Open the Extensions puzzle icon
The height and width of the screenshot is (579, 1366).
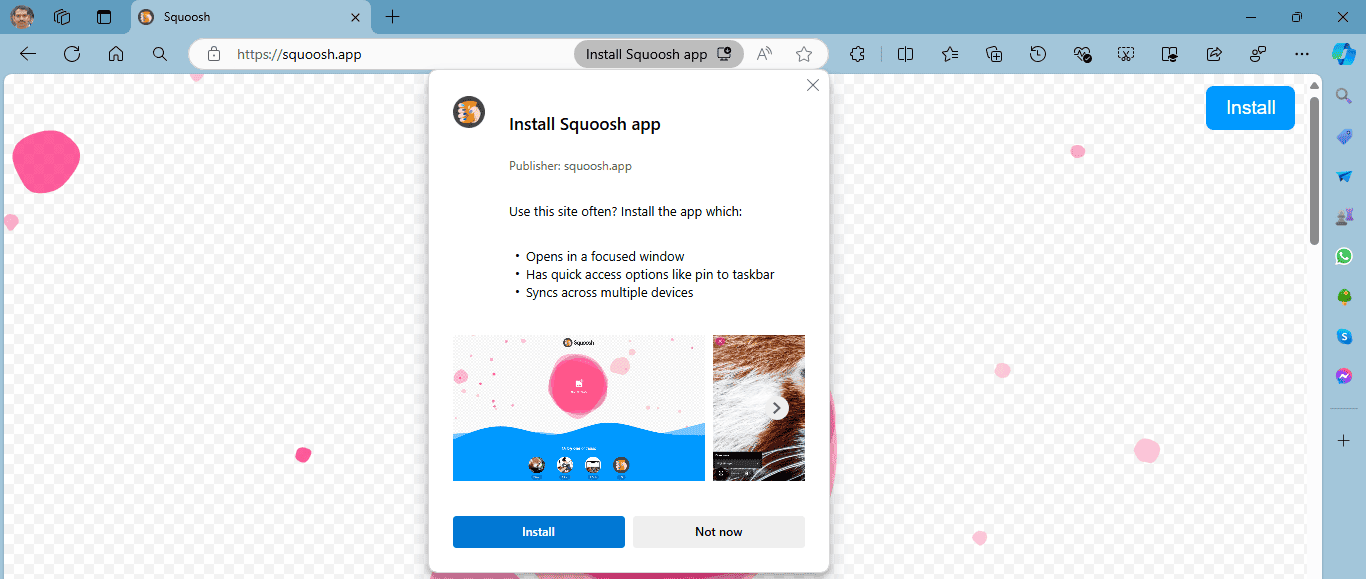click(x=857, y=54)
